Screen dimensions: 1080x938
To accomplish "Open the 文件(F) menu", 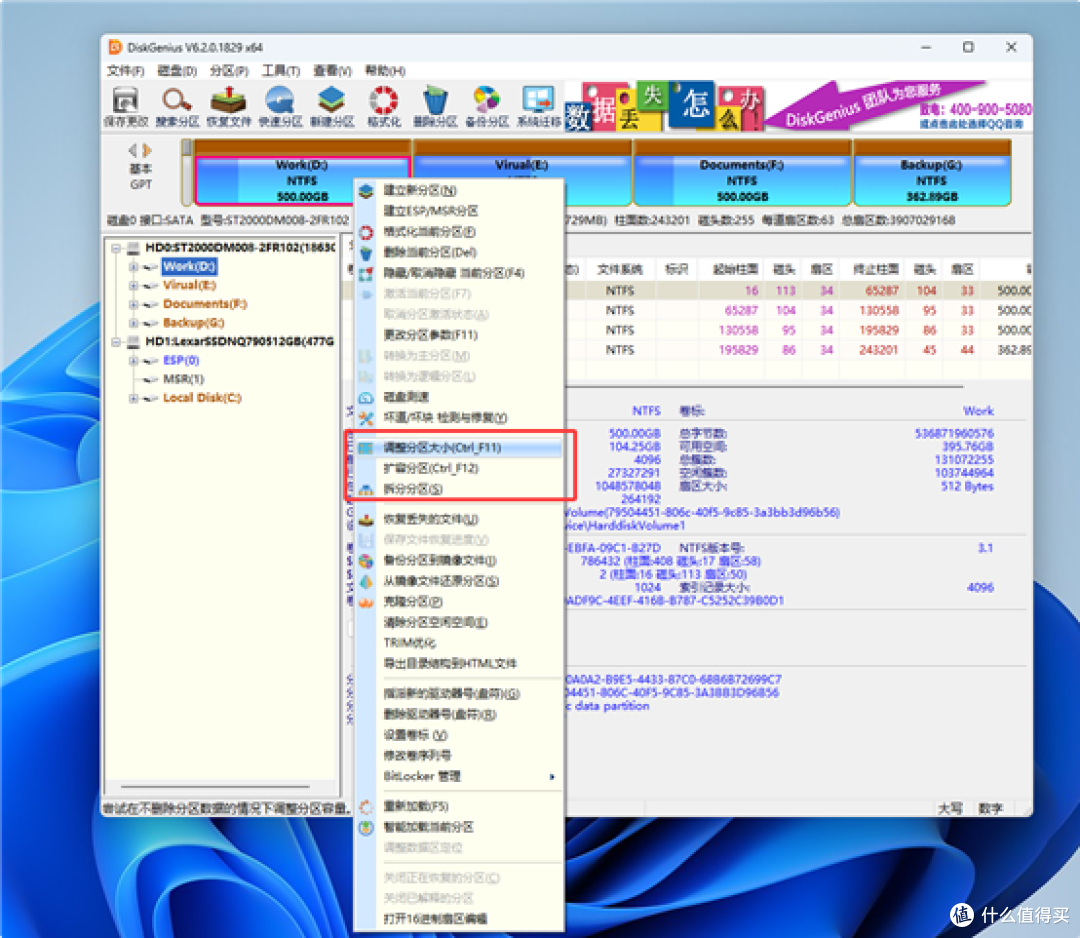I will click(x=125, y=71).
